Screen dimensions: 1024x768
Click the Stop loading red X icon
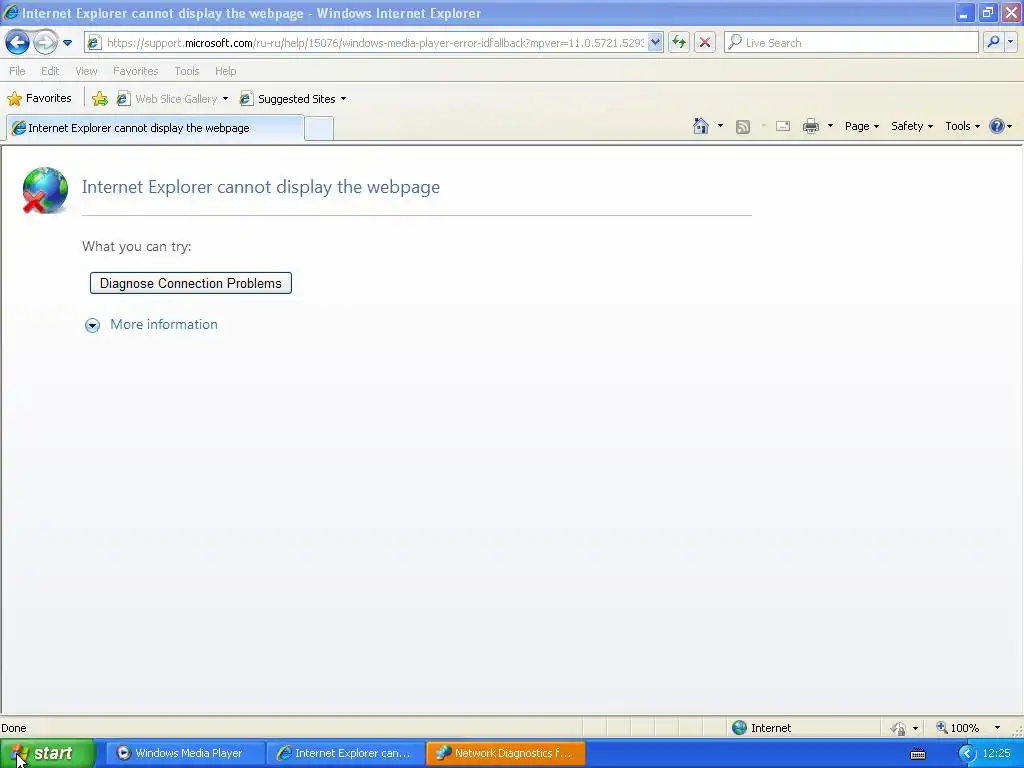705,43
